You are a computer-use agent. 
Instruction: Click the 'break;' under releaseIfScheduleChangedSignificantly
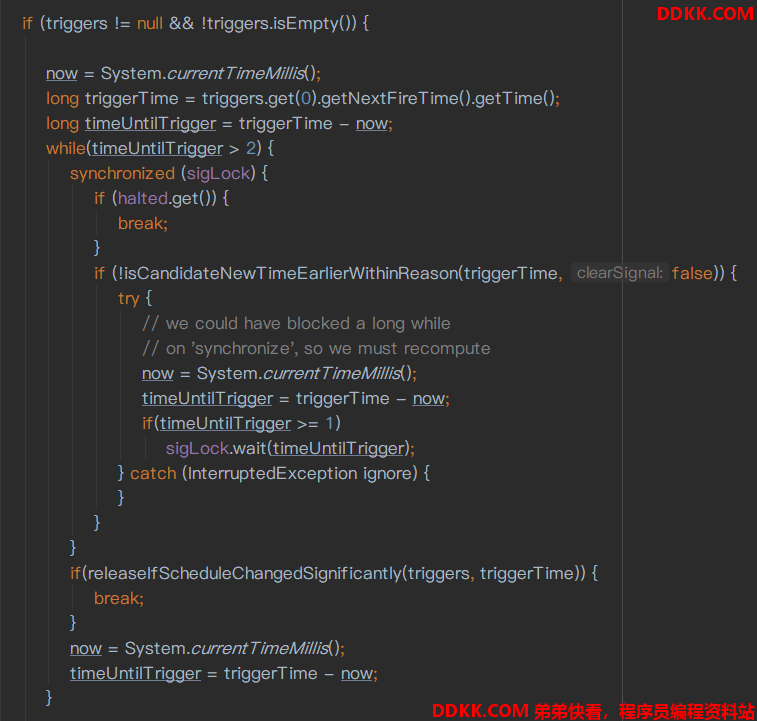coord(119,599)
